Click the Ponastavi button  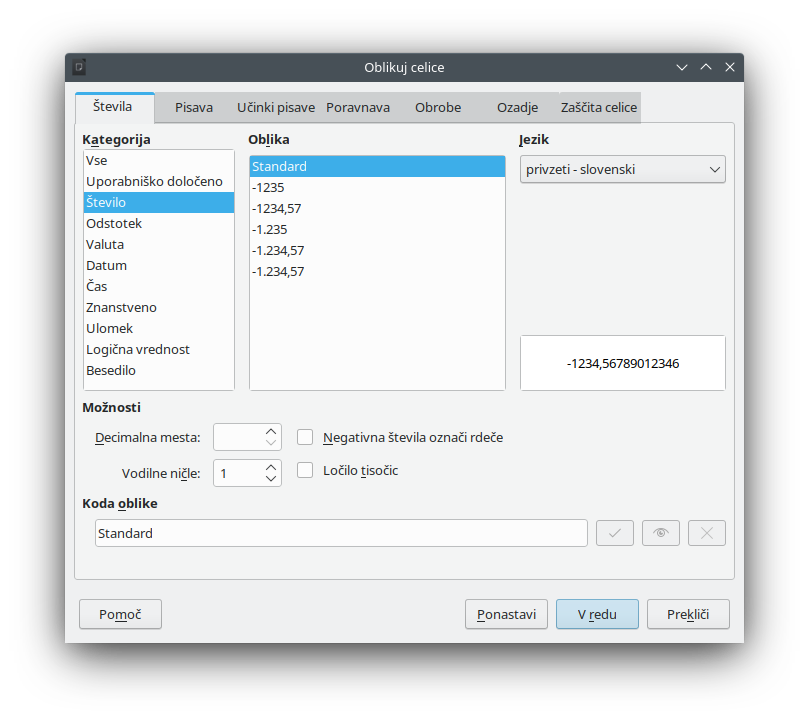coord(506,614)
